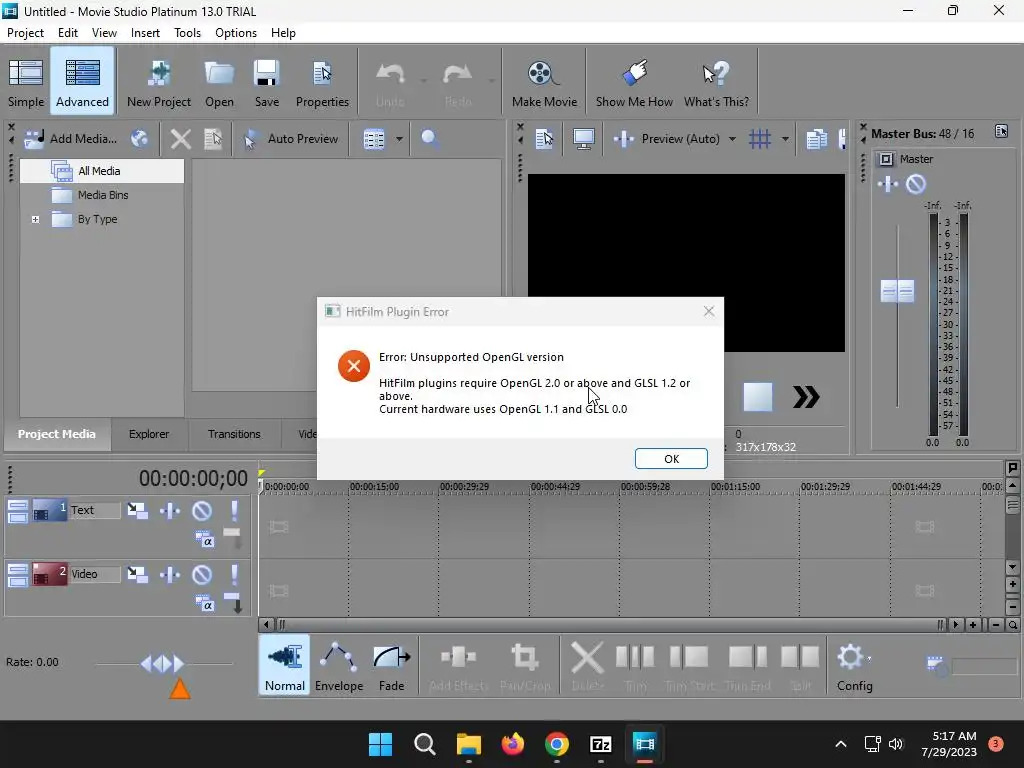Toggle compositing mode on the Video track
Image resolution: width=1024 pixels, height=768 pixels.
click(x=204, y=603)
